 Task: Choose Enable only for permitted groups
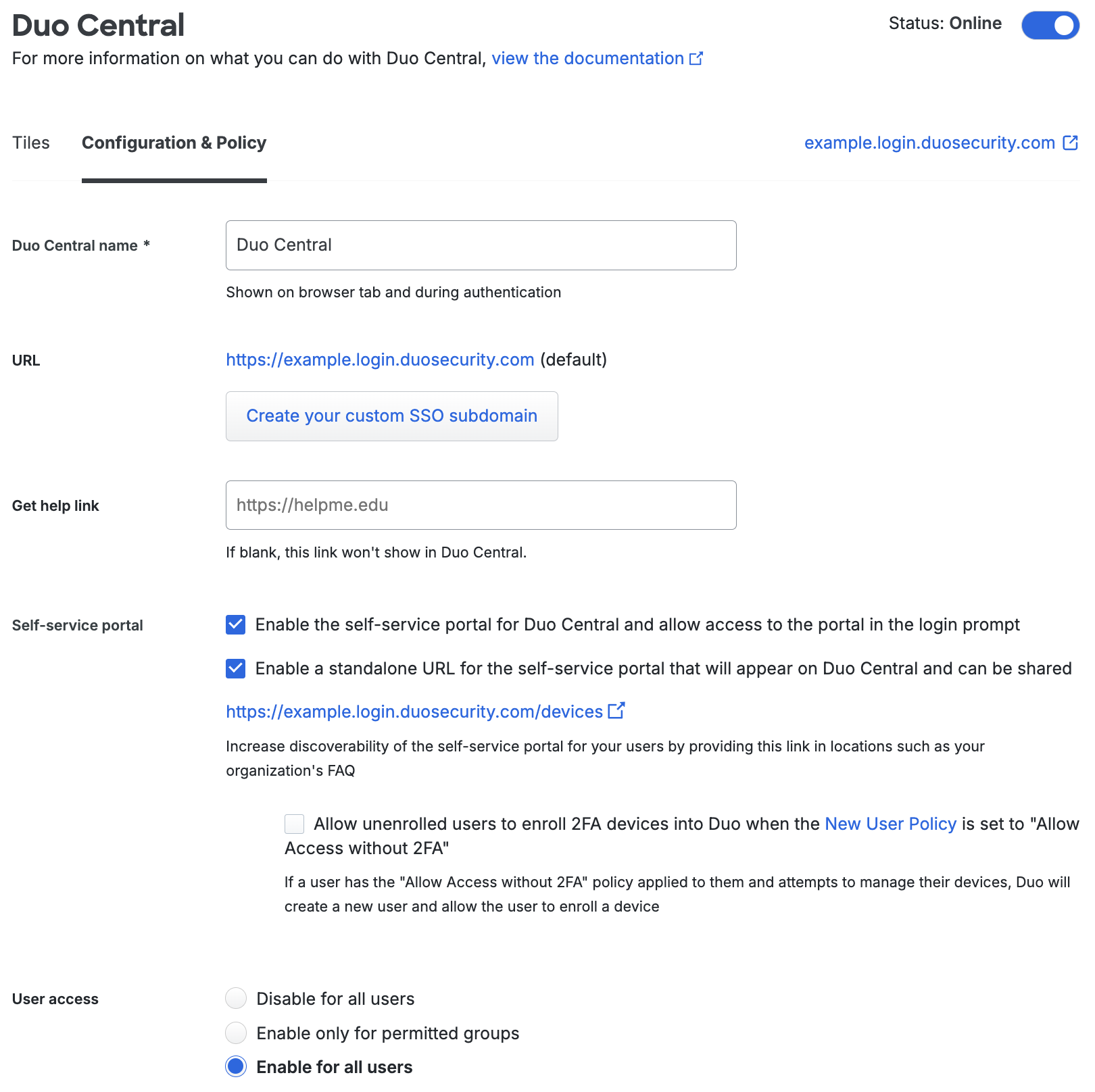236,1033
